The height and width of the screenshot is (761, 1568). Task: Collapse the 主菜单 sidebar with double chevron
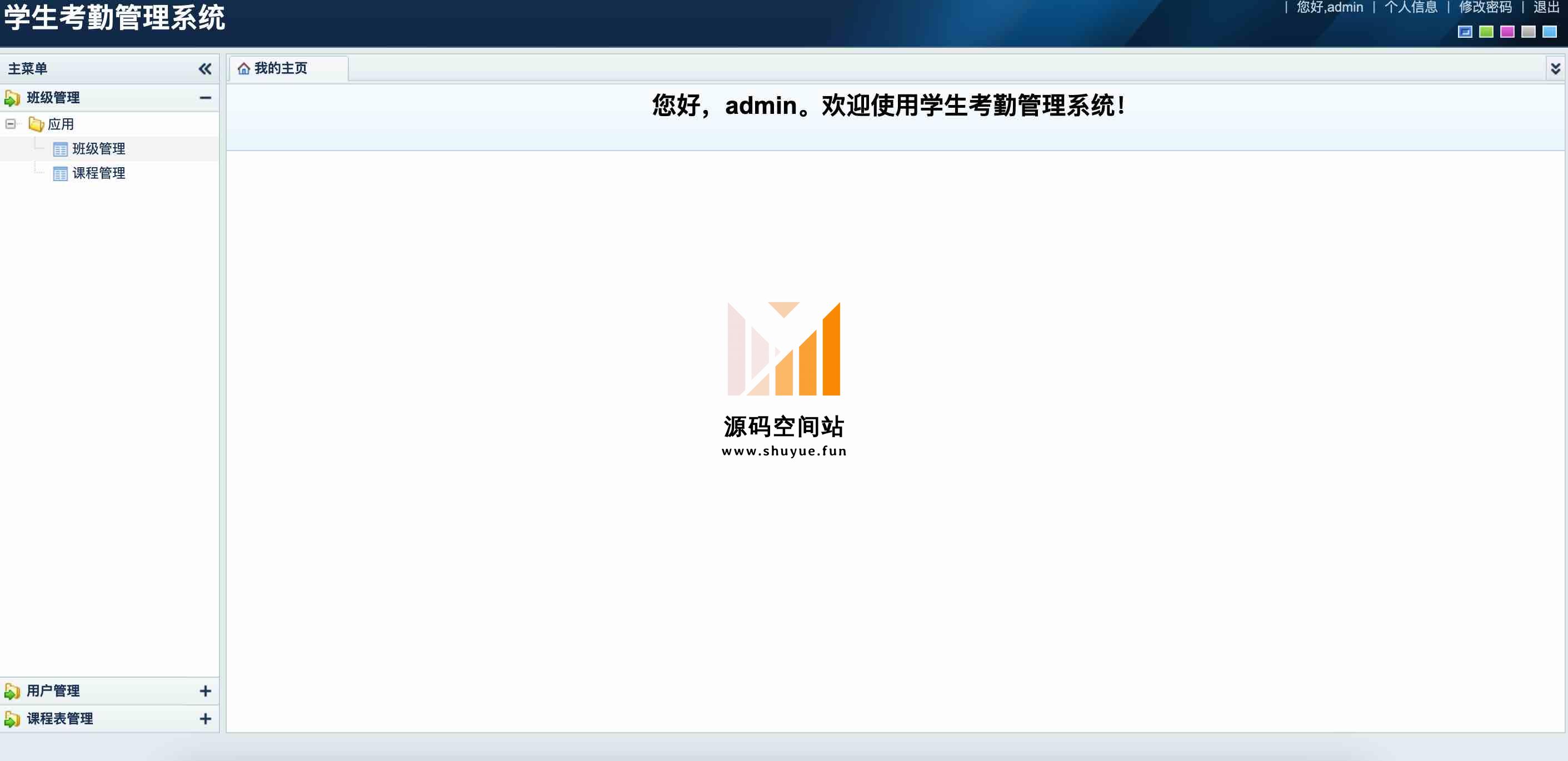click(205, 69)
